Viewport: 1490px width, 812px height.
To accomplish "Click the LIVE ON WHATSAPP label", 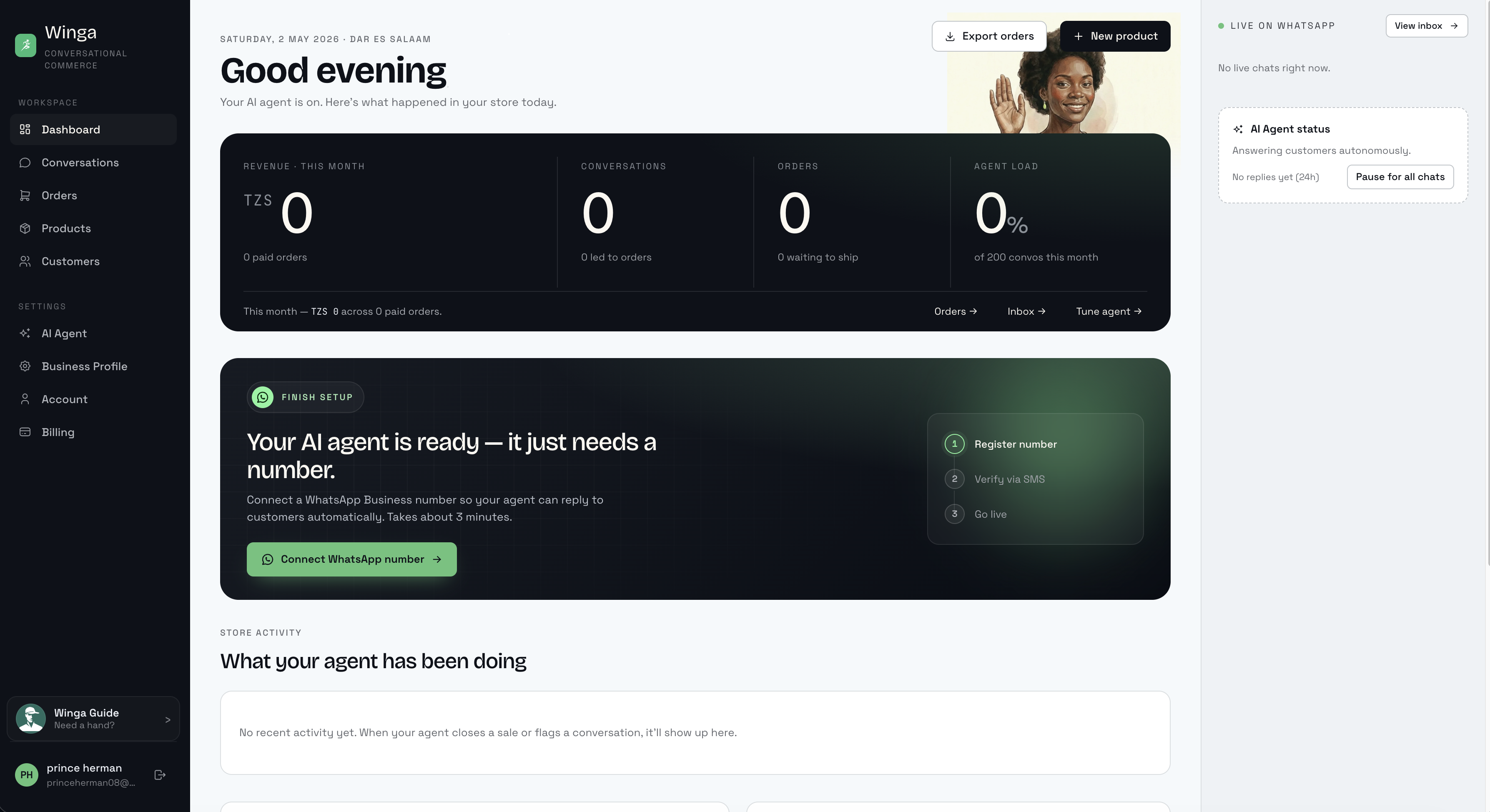I will pos(1282,26).
